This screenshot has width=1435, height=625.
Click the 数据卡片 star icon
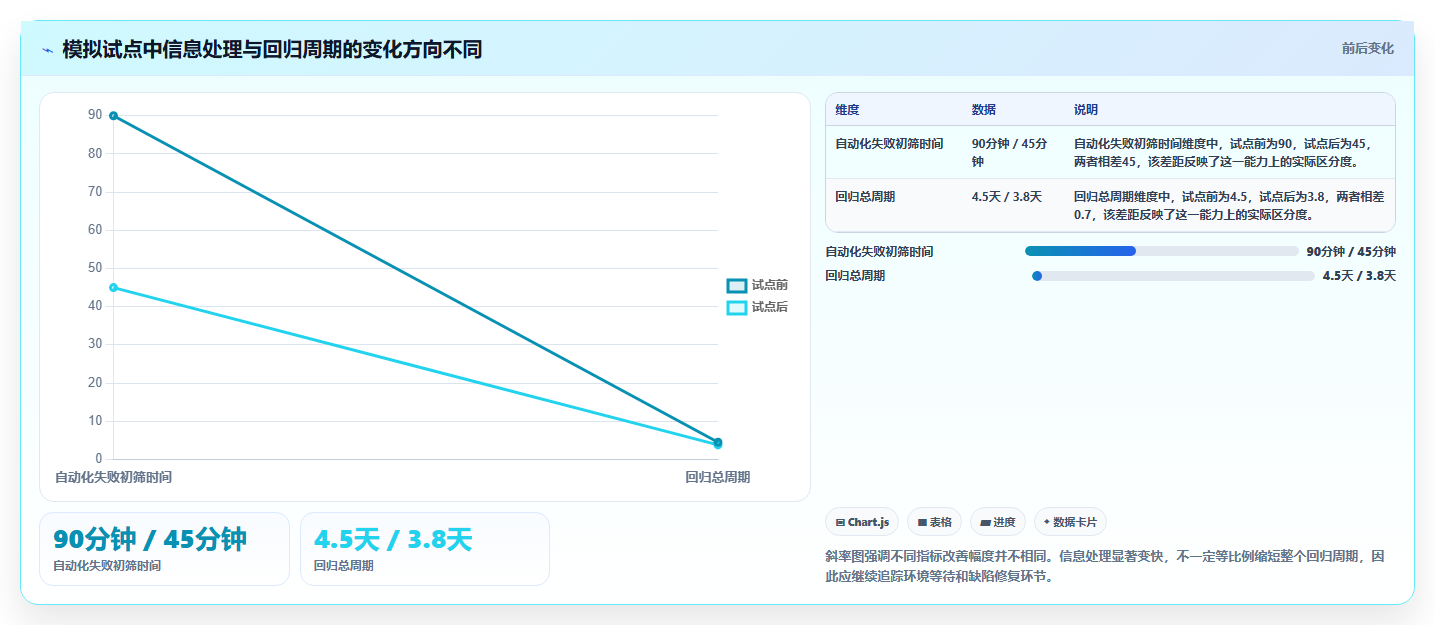[1047, 522]
